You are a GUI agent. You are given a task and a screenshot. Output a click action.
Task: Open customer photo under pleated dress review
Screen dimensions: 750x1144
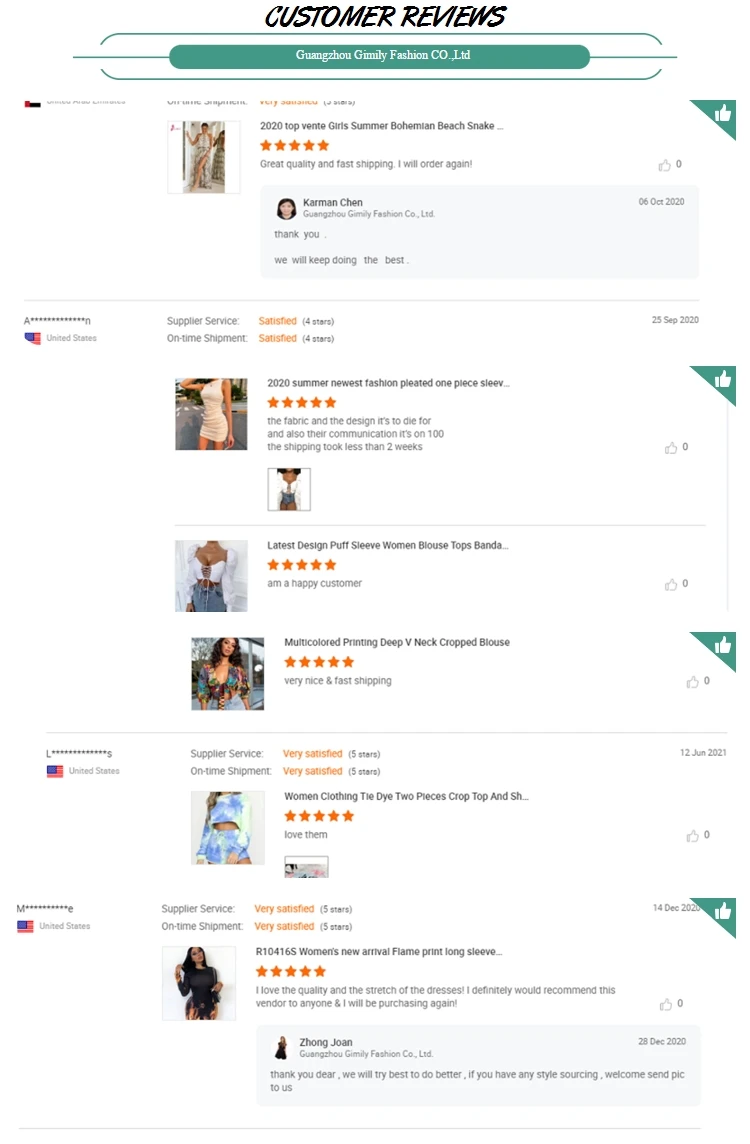tap(289, 490)
